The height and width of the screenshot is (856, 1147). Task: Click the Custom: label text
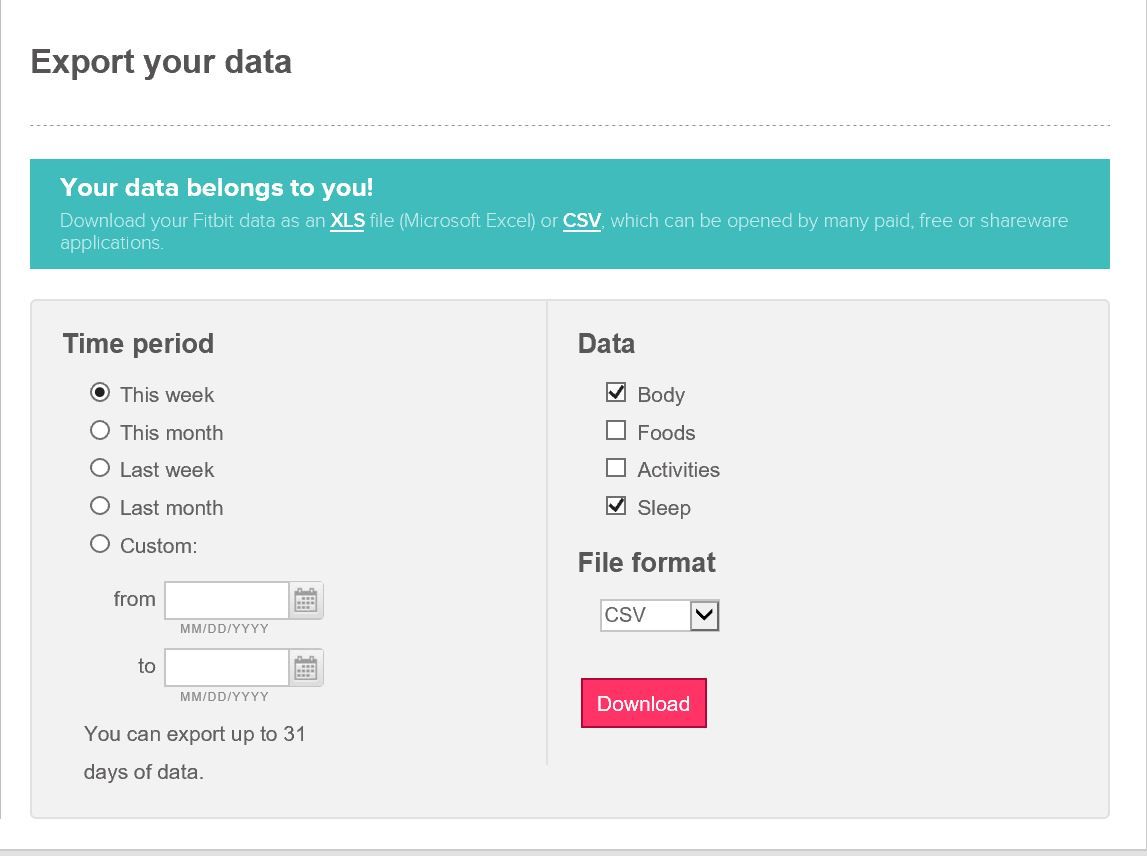click(158, 546)
